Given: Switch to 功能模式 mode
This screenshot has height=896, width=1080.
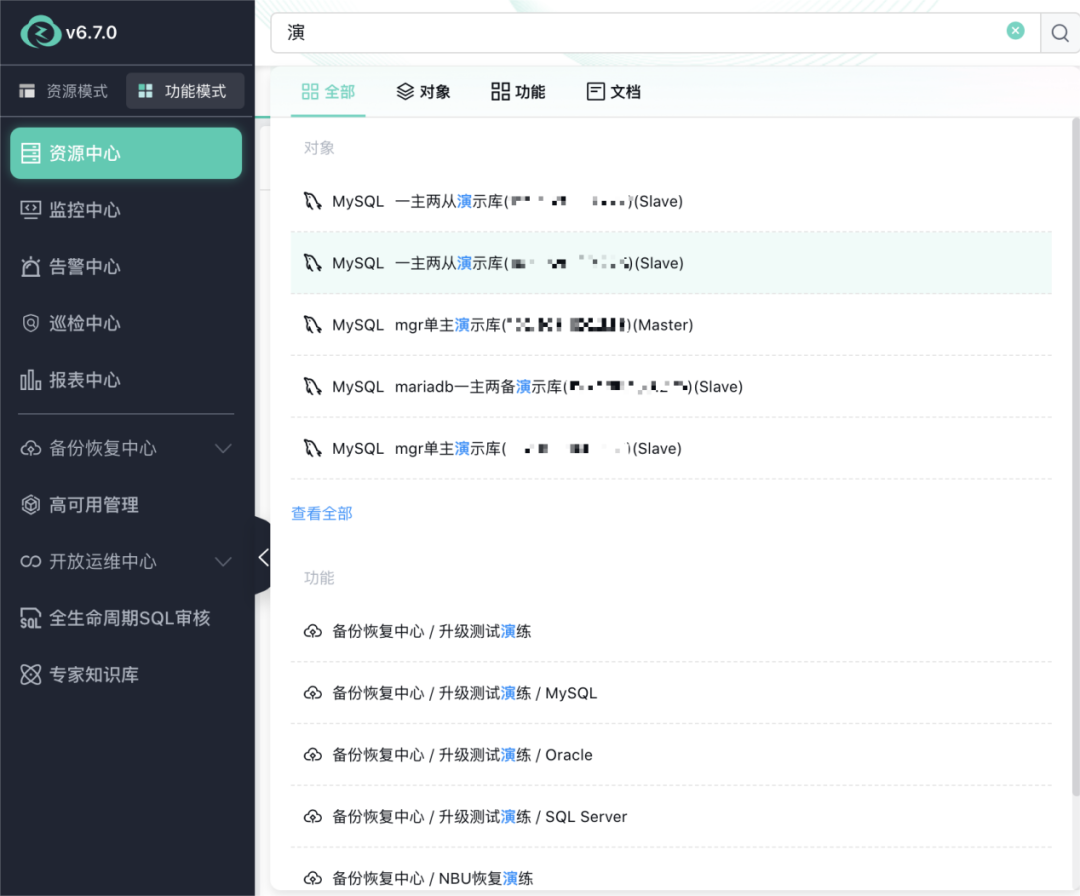Looking at the screenshot, I should point(184,91).
